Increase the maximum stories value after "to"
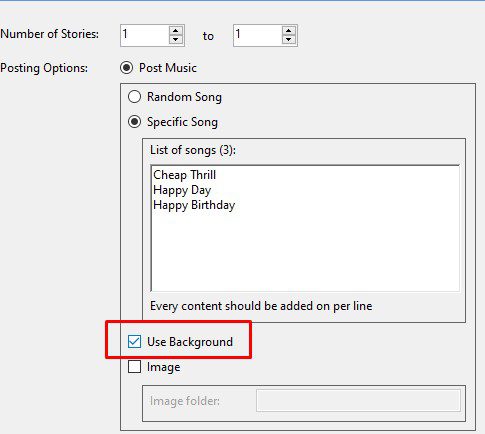Image resolution: width=485 pixels, height=434 pixels. (289, 31)
